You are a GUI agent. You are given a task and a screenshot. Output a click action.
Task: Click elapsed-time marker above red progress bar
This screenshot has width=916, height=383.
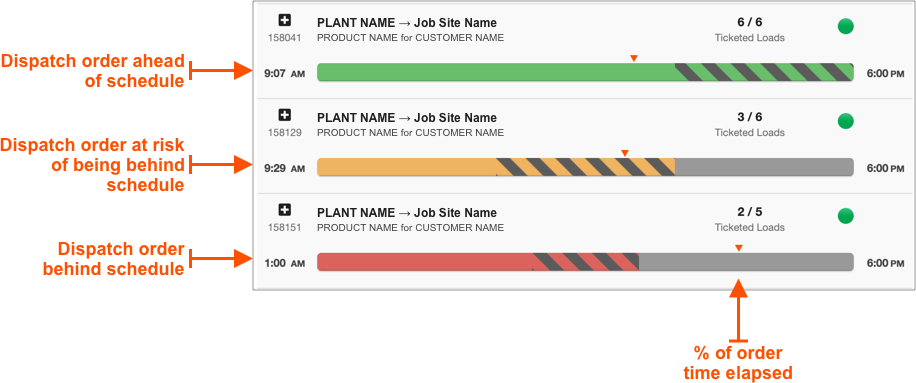point(738,248)
